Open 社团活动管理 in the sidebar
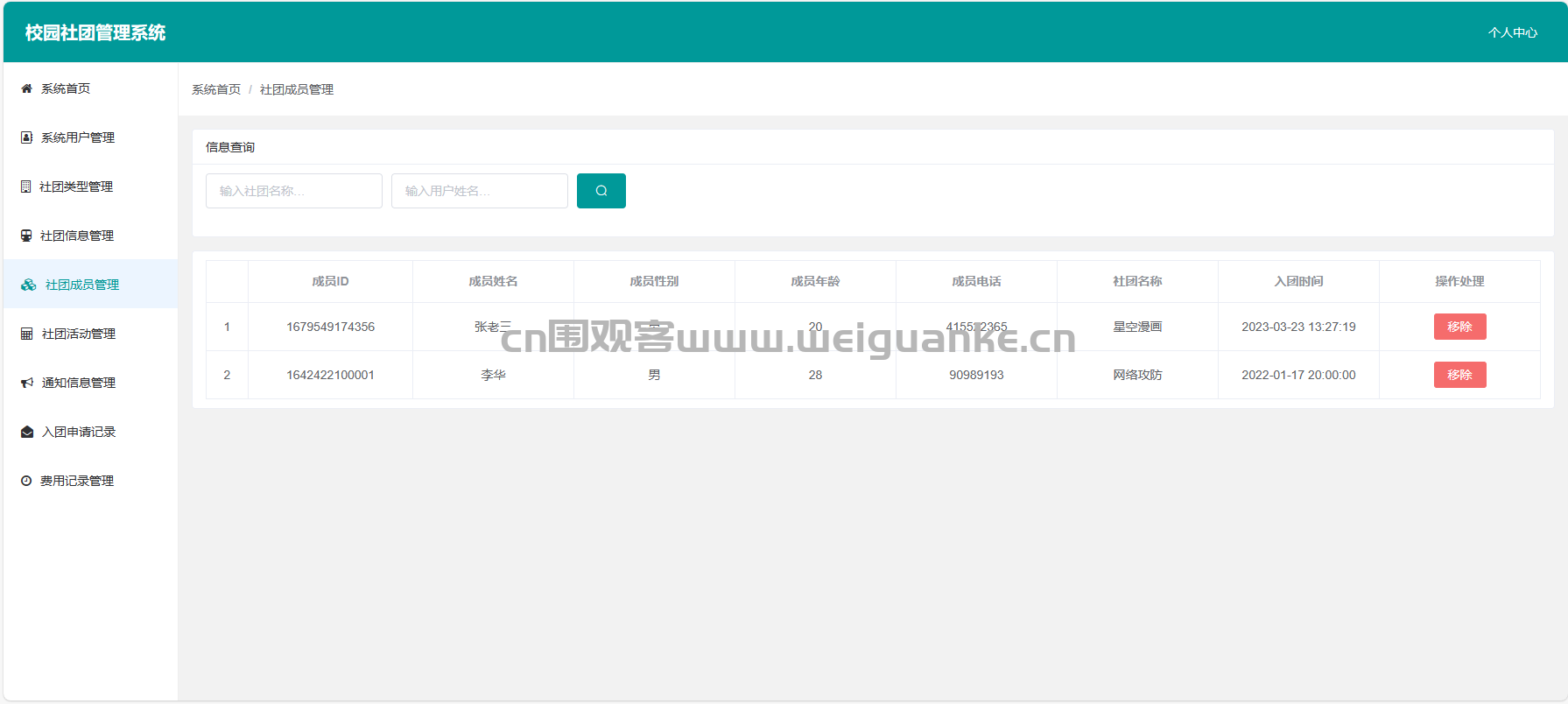 pos(91,334)
